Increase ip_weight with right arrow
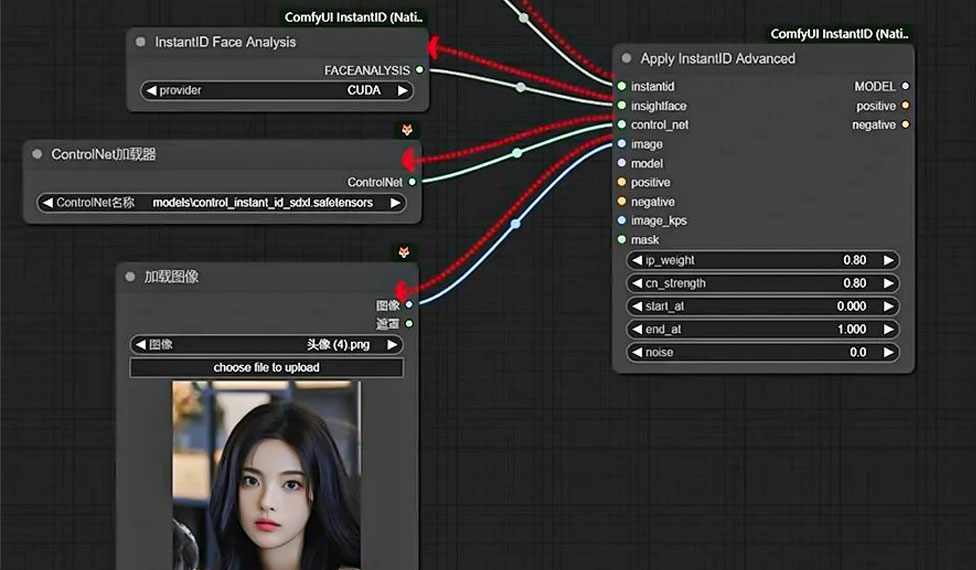The image size is (976, 570). click(889, 260)
